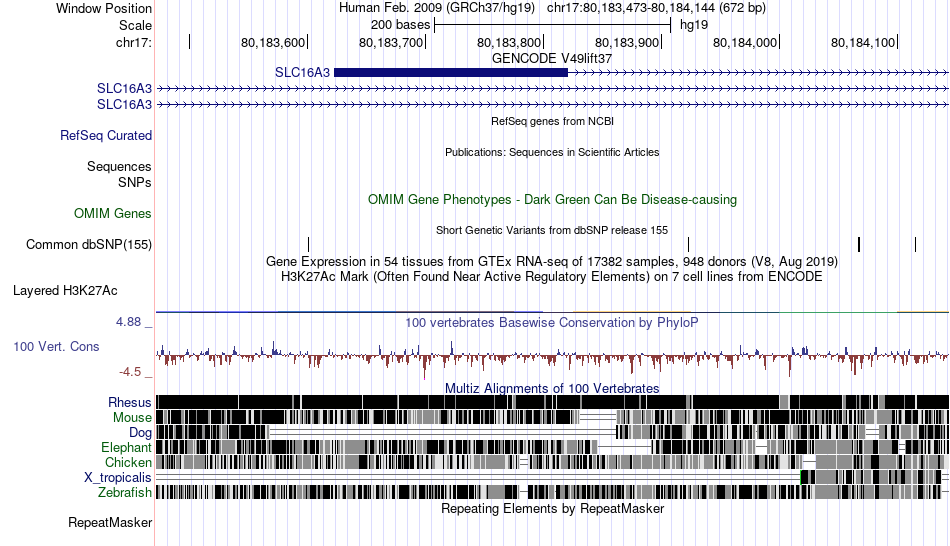This screenshot has height=546, width=950.
Task: Click Multiz Alignments of 100 Vertebrates title
Action: (x=552, y=388)
